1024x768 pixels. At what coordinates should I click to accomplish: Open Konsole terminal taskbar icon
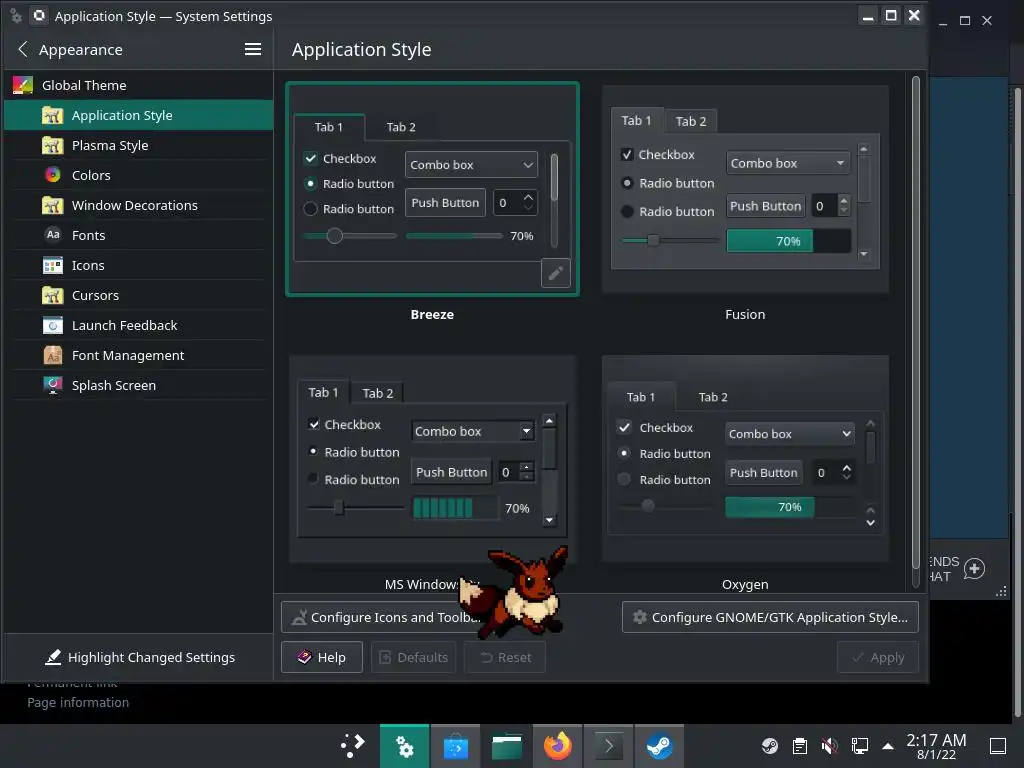coord(608,746)
